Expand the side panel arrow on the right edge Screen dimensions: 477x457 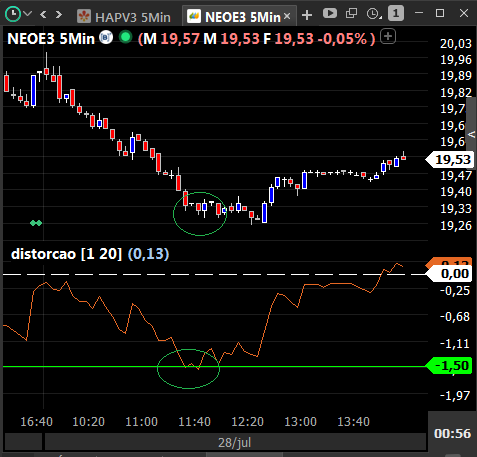pyautogui.click(x=472, y=134)
